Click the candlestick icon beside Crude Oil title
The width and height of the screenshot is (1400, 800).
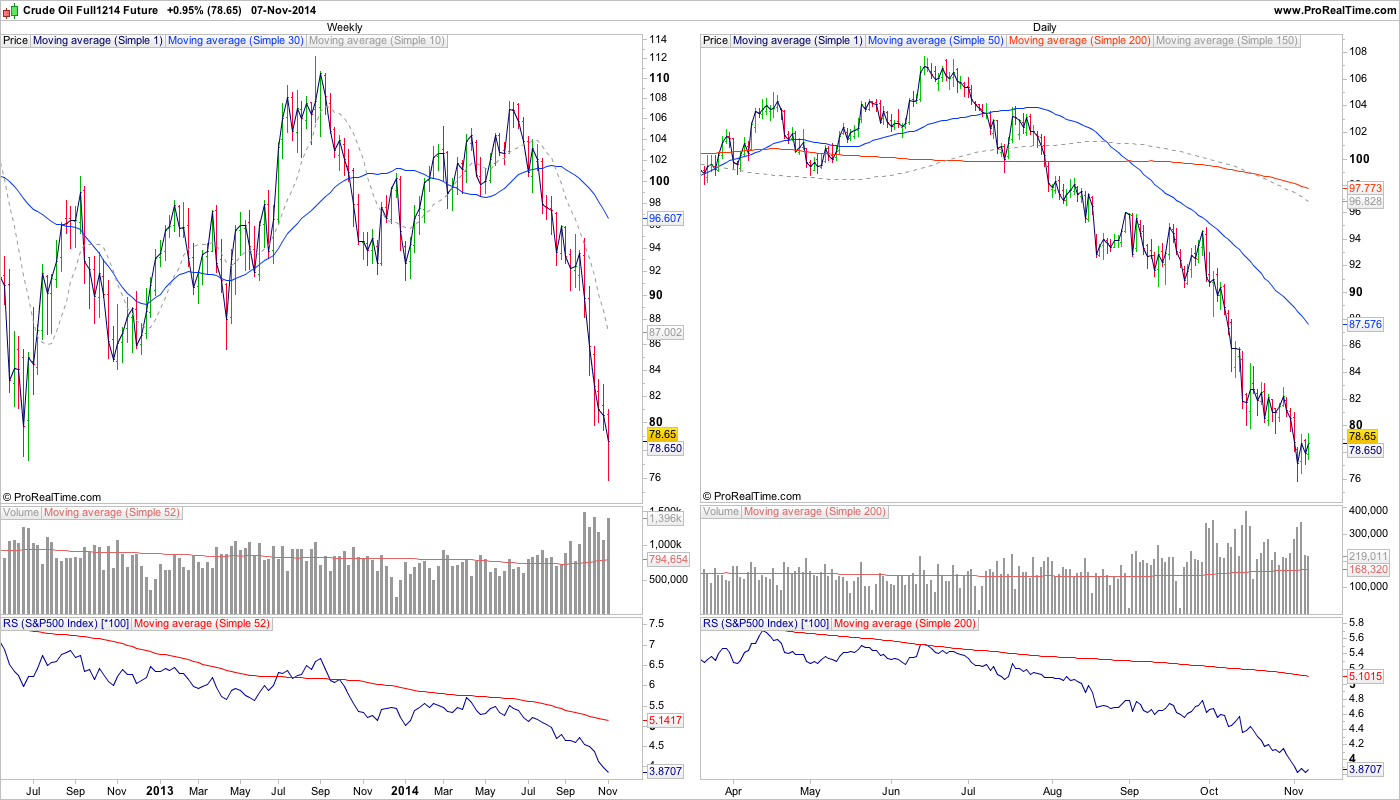(11, 10)
